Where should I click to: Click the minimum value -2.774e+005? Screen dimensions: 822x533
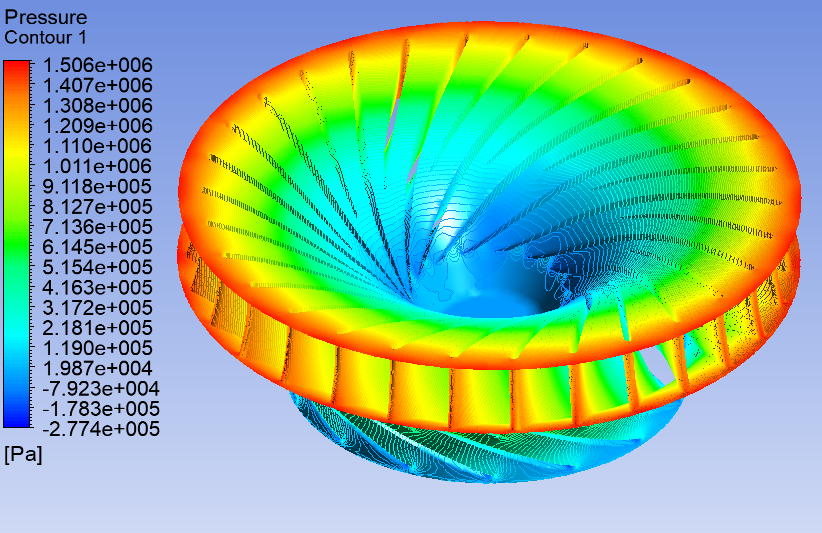click(101, 429)
